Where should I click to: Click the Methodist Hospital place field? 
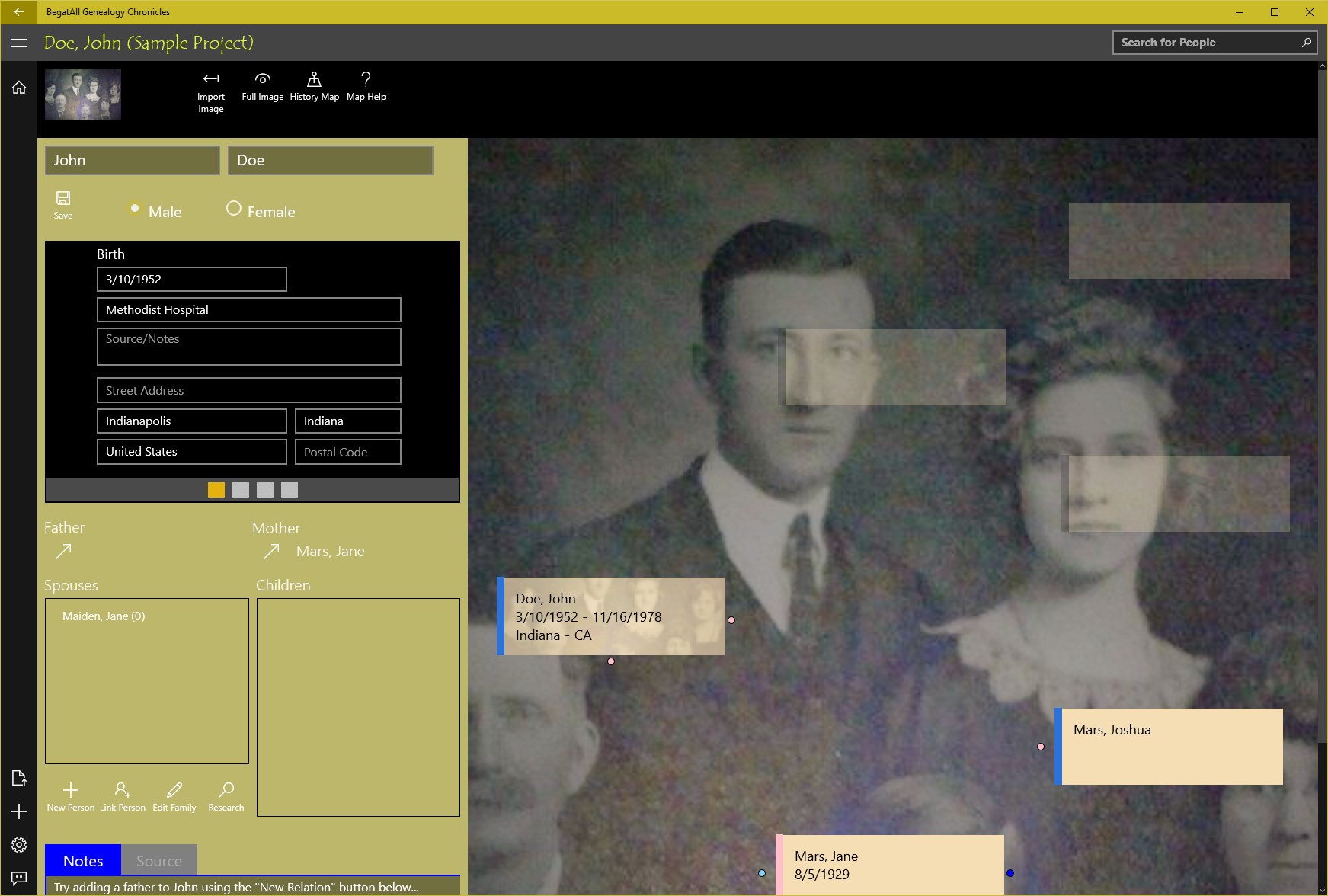[249, 309]
